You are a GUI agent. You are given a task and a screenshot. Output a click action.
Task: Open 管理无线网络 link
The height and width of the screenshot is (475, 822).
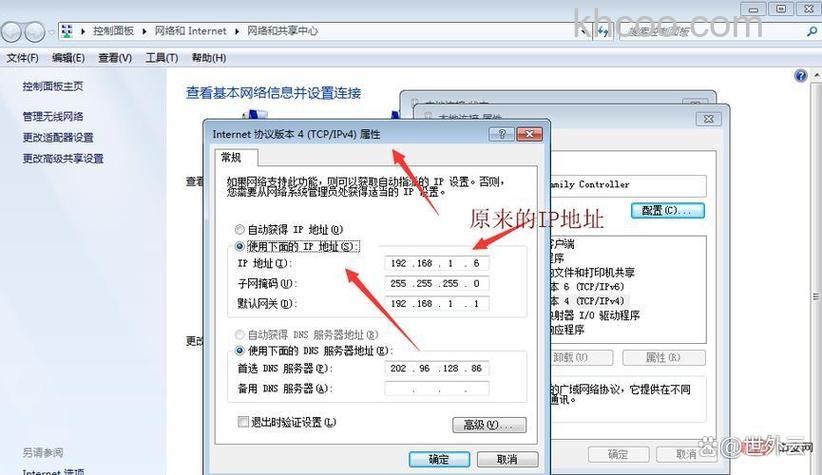[52, 116]
